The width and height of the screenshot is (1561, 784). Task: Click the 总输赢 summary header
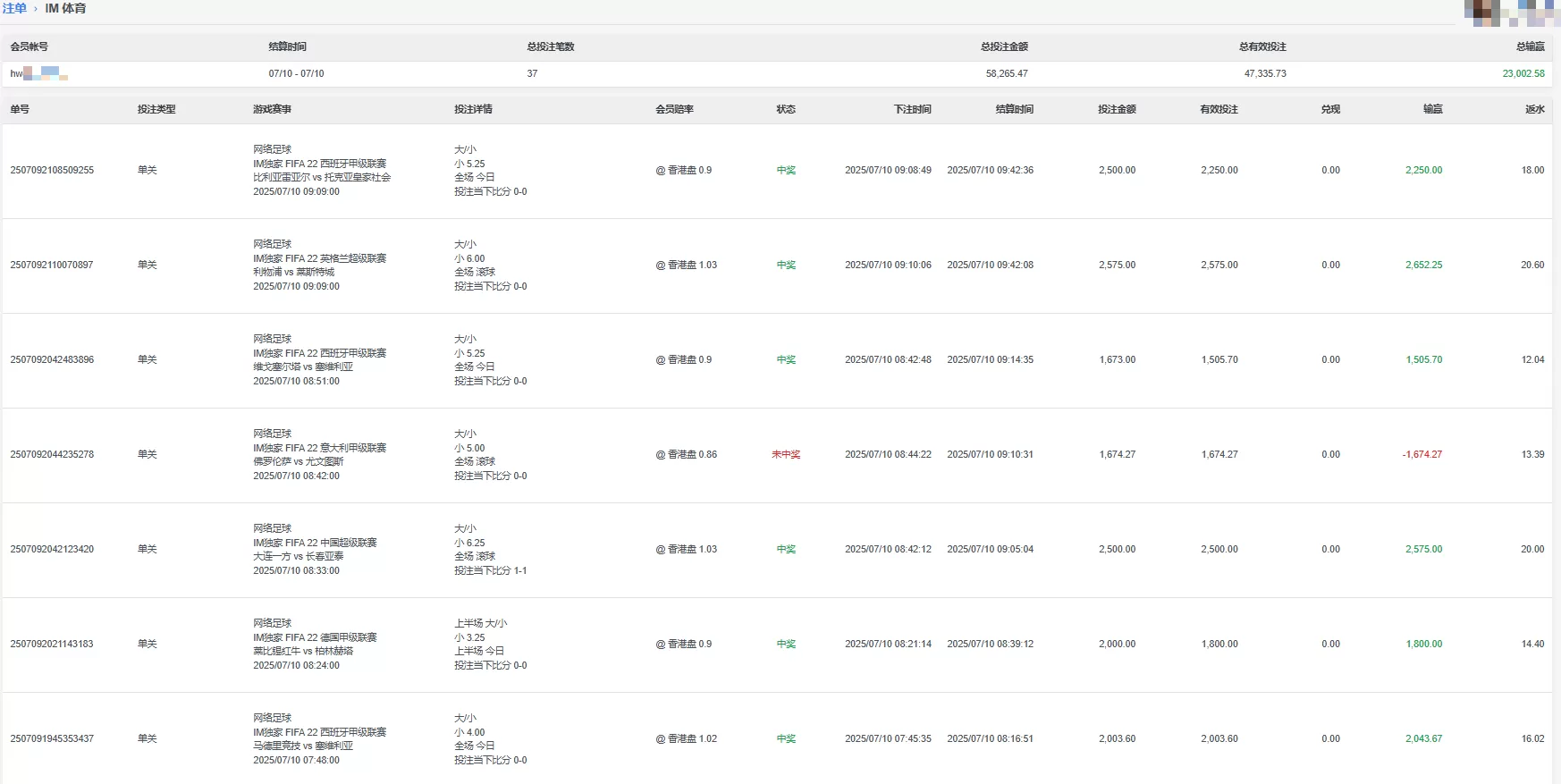[1530, 46]
